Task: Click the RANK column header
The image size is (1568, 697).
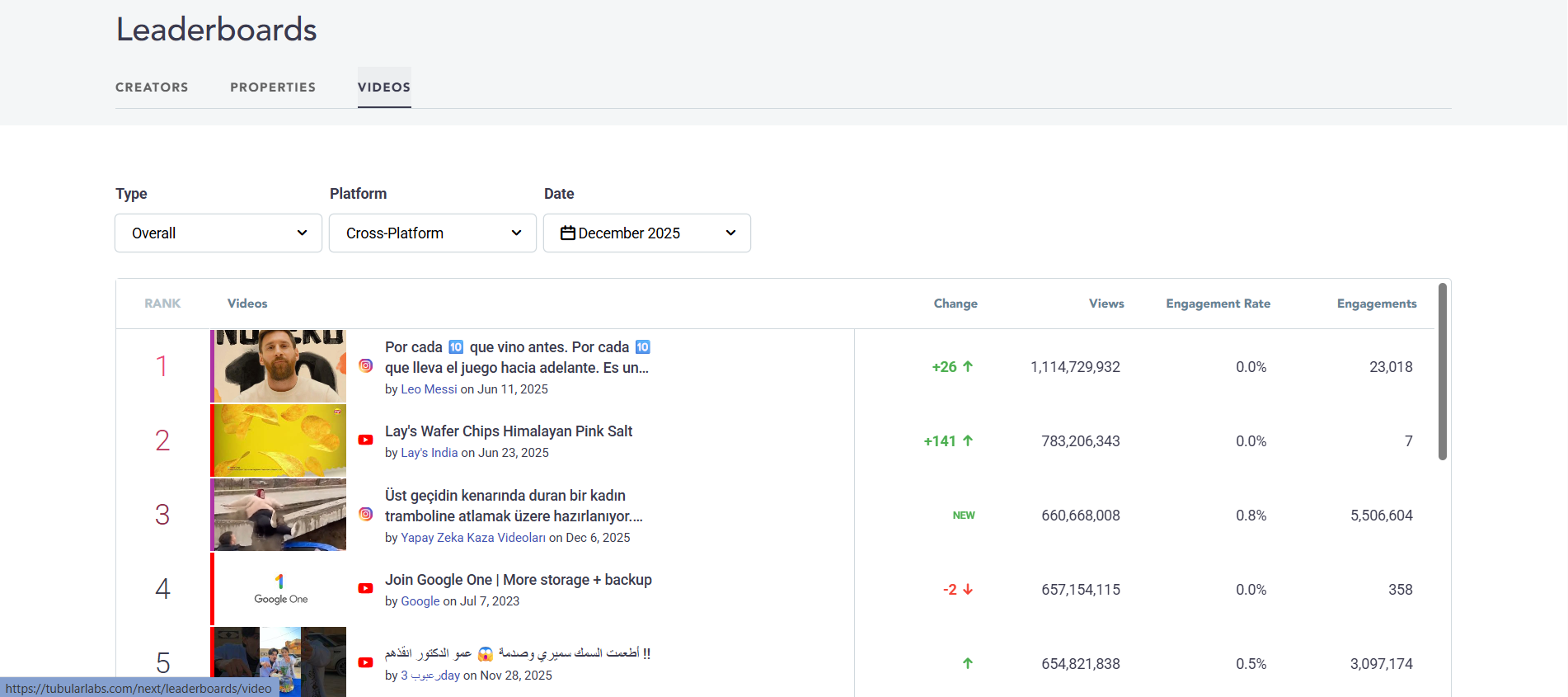Action: 162,304
